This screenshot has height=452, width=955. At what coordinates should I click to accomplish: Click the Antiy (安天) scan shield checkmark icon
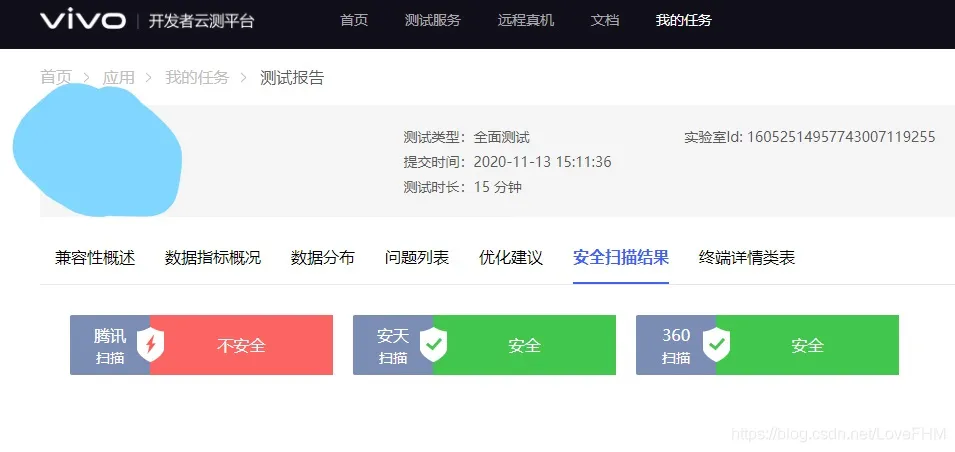coord(433,345)
